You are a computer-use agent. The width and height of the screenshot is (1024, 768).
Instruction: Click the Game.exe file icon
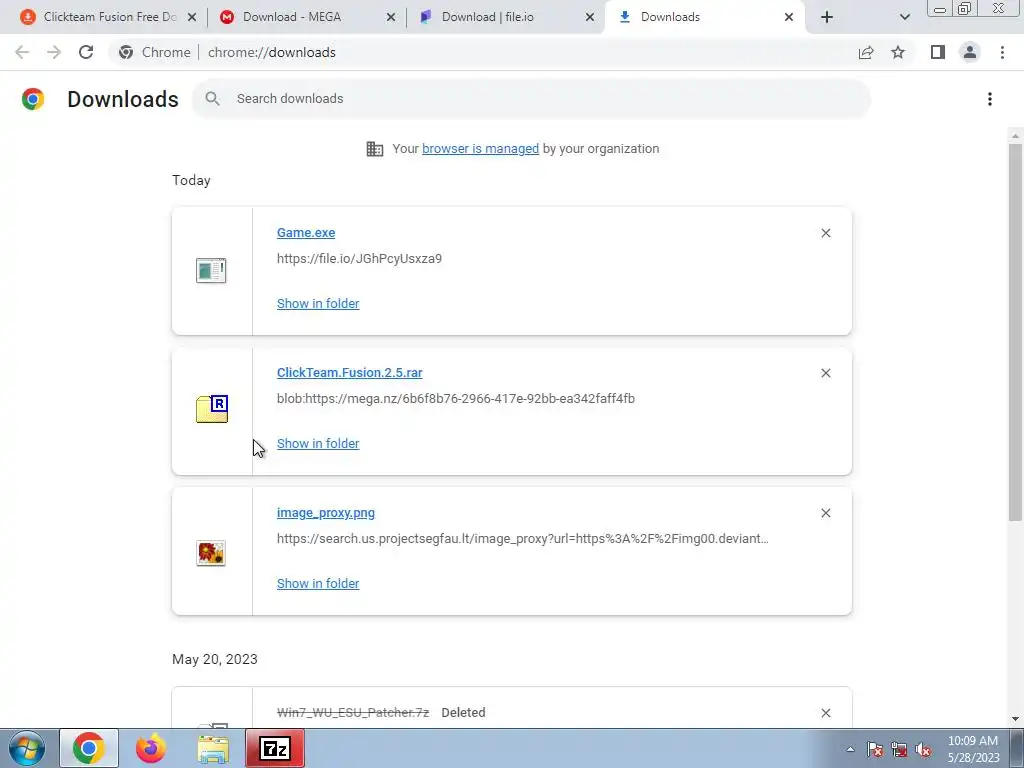(211, 270)
